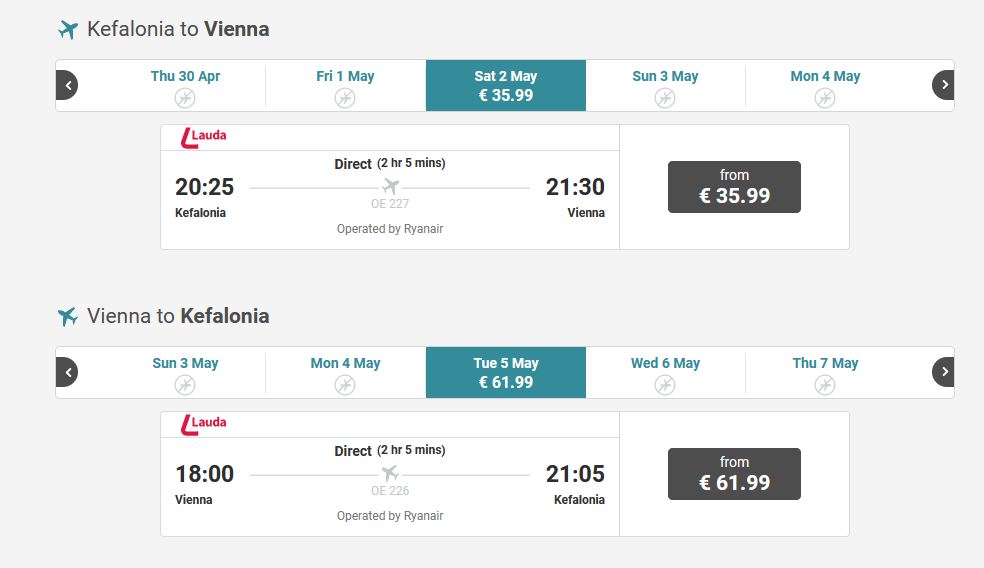The image size is (984, 568).
Task: Select the Wed 6 May date tab
Action: (x=665, y=373)
